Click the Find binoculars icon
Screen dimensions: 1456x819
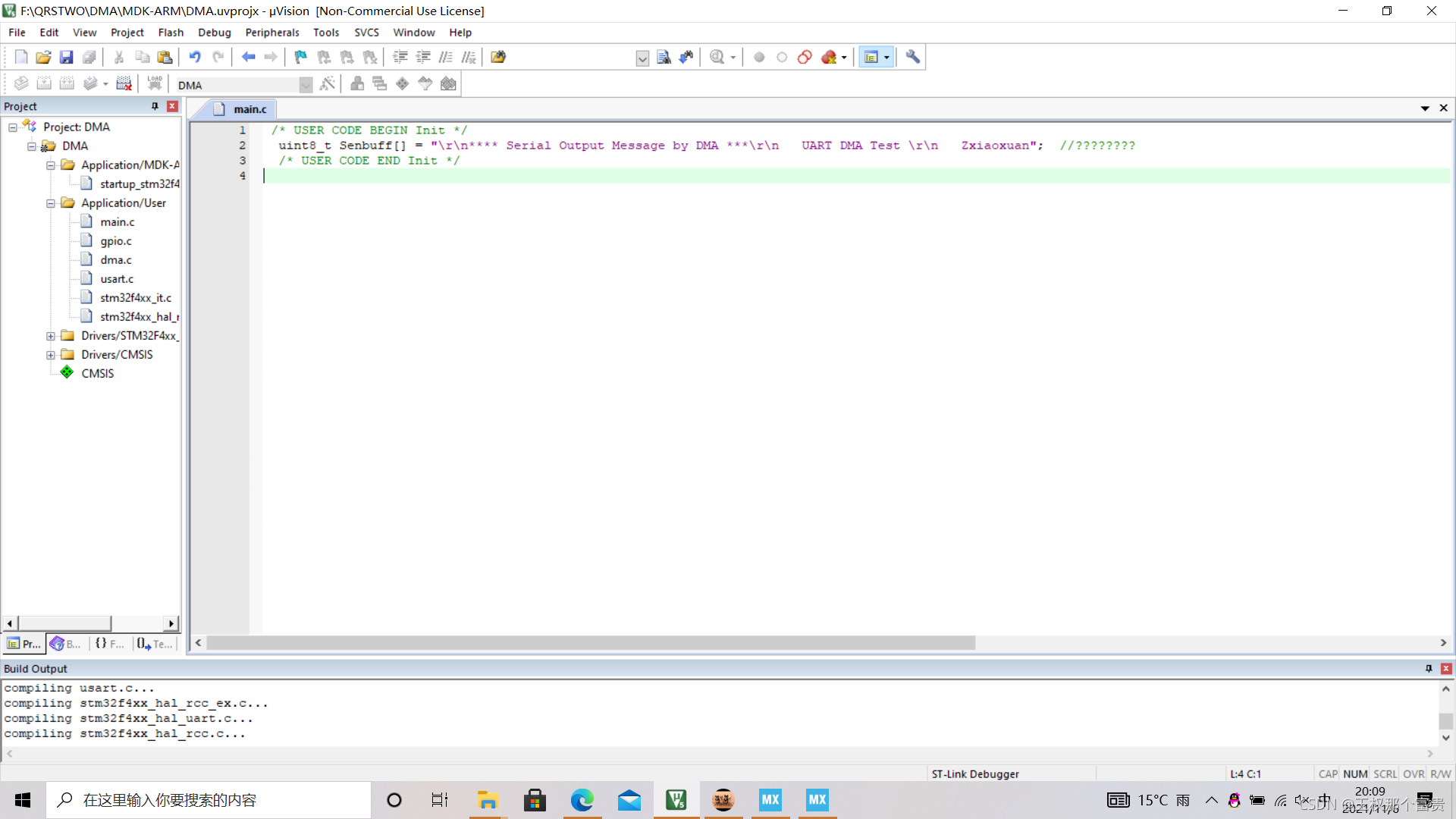pyautogui.click(x=686, y=57)
